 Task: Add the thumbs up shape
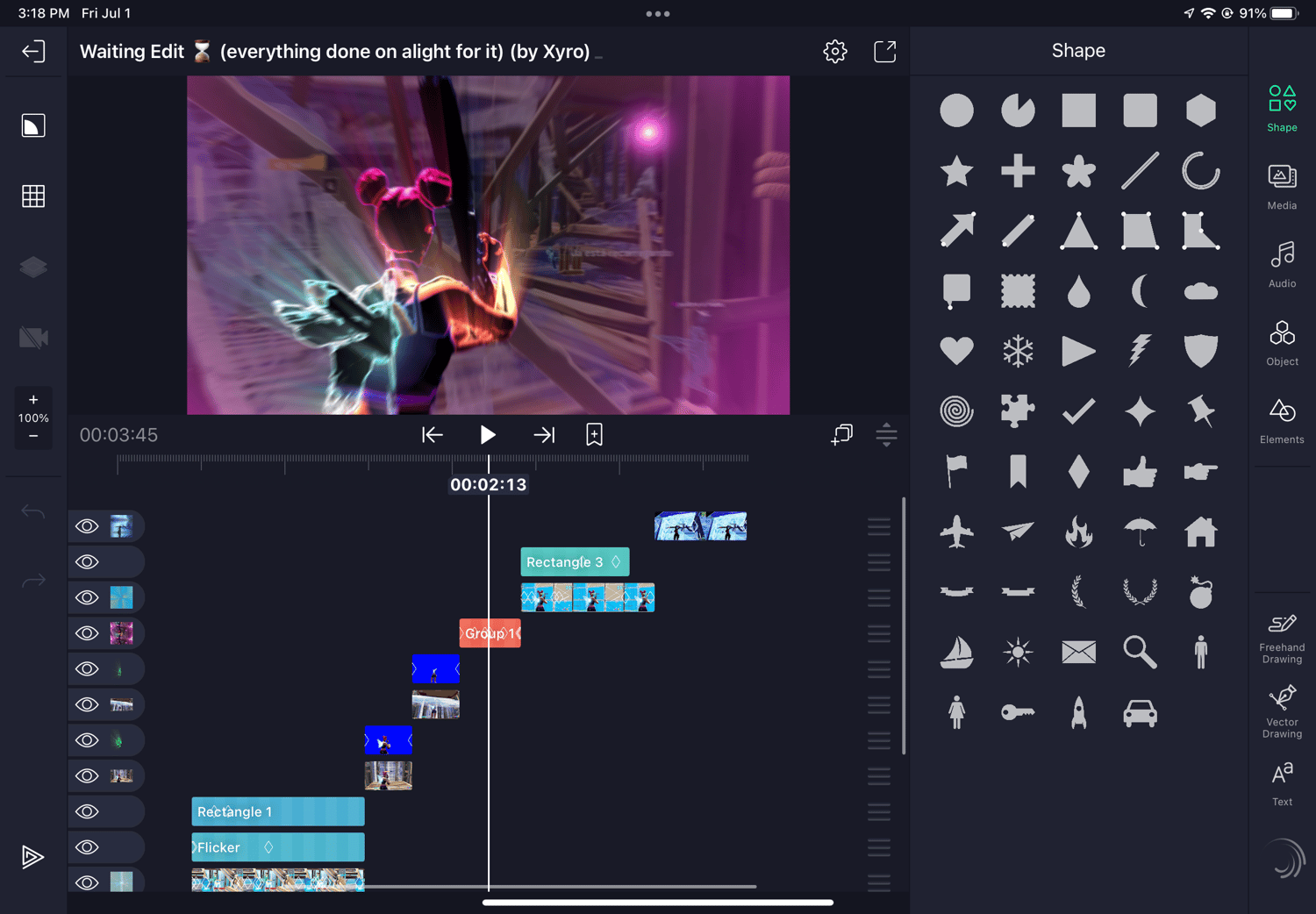[1140, 471]
